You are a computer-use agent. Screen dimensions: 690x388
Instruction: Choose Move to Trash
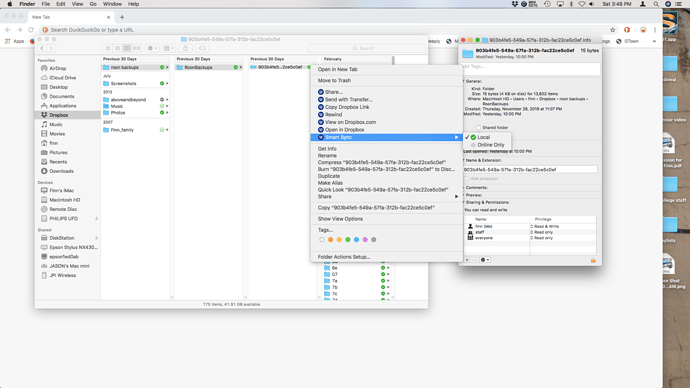pos(334,81)
